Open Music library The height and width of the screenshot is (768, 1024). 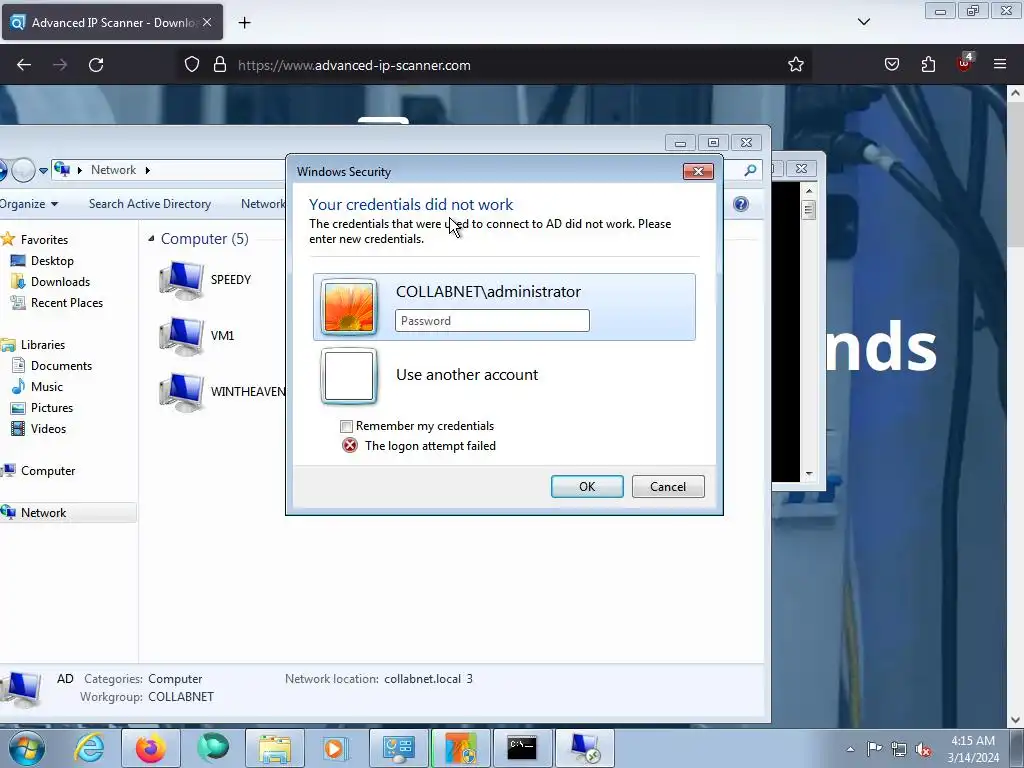(46, 387)
